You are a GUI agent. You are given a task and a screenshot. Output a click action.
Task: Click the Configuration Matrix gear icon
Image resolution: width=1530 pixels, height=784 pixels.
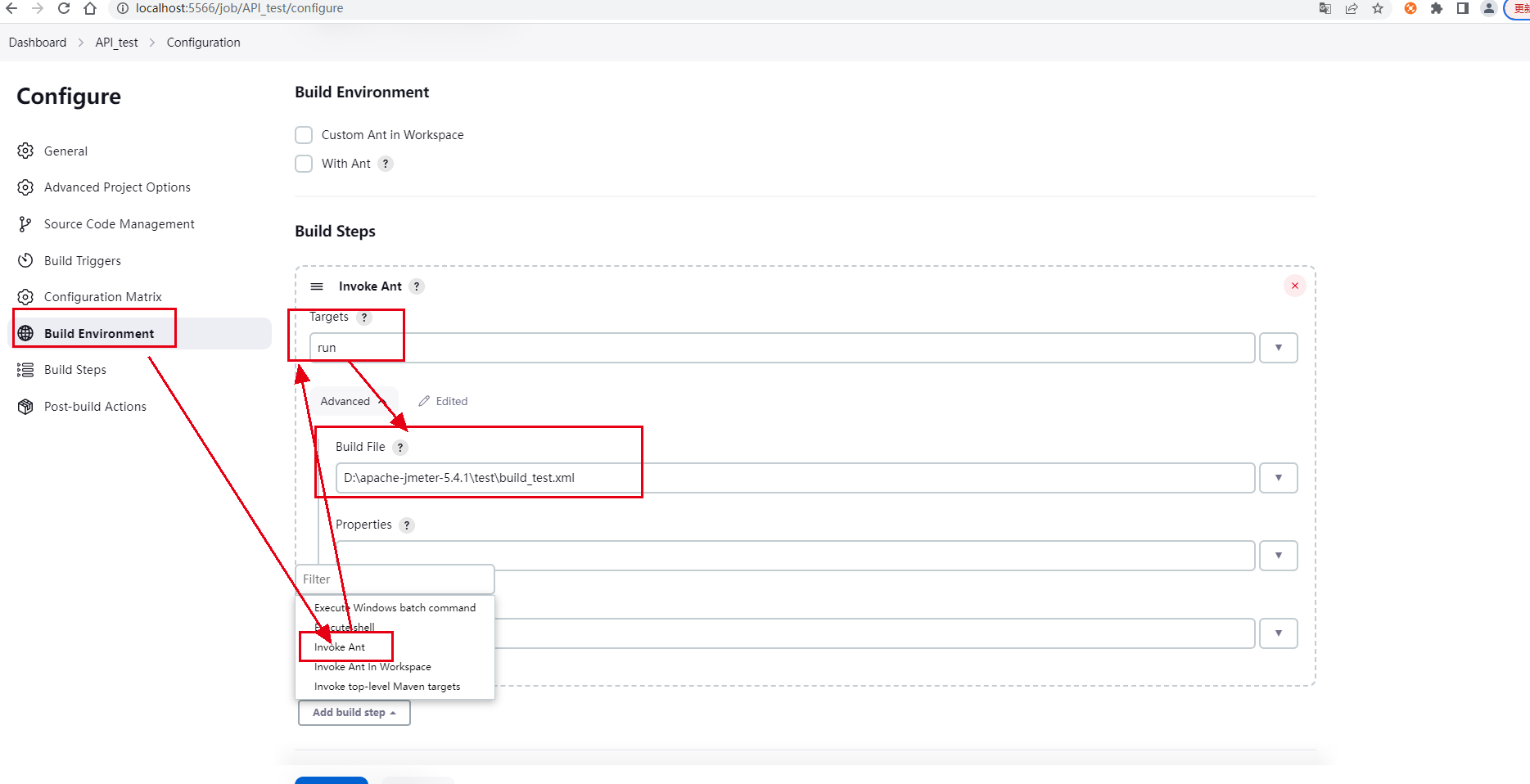tap(25, 296)
